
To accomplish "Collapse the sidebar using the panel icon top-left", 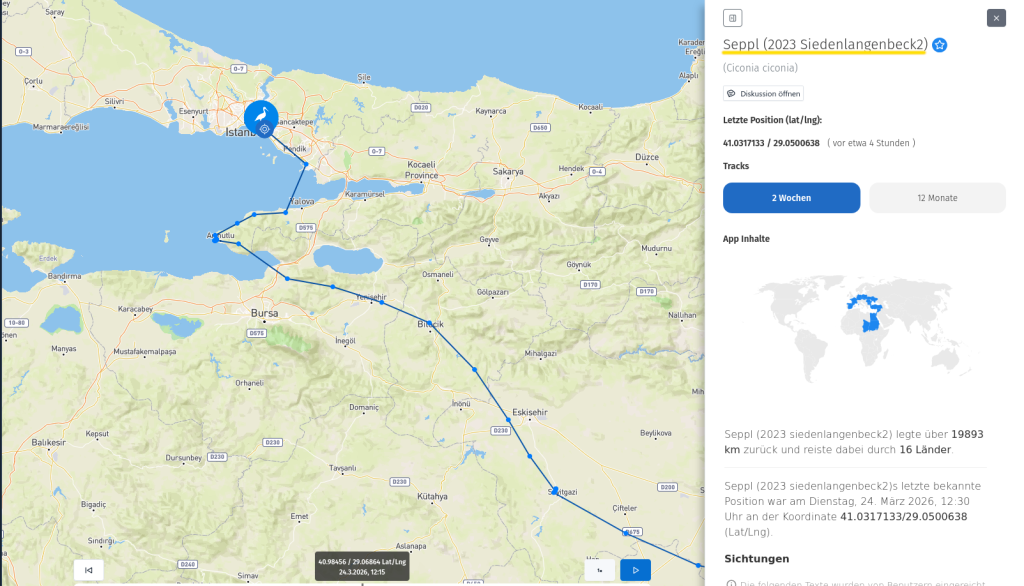I will (x=731, y=17).
